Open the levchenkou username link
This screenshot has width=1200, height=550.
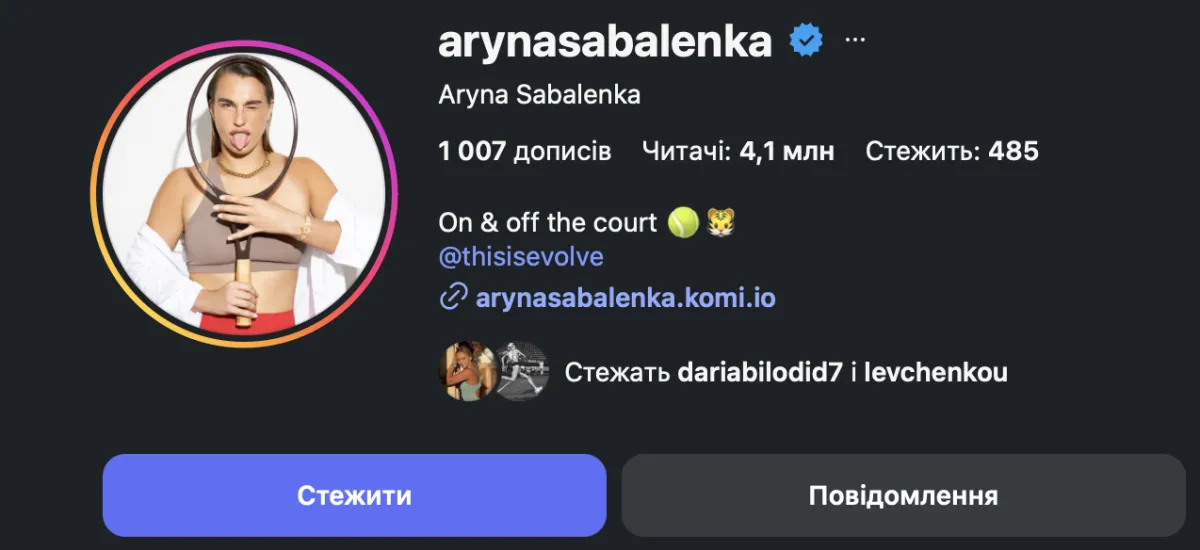(935, 373)
